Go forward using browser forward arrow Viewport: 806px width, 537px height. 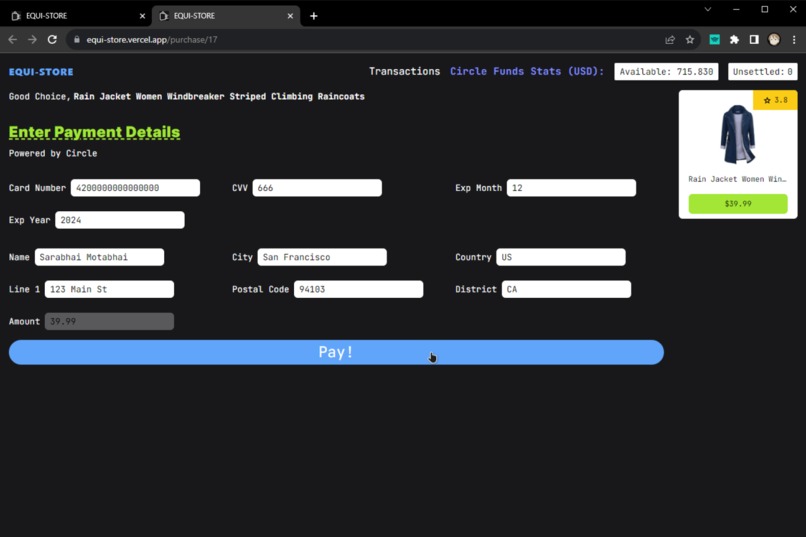[x=32, y=40]
